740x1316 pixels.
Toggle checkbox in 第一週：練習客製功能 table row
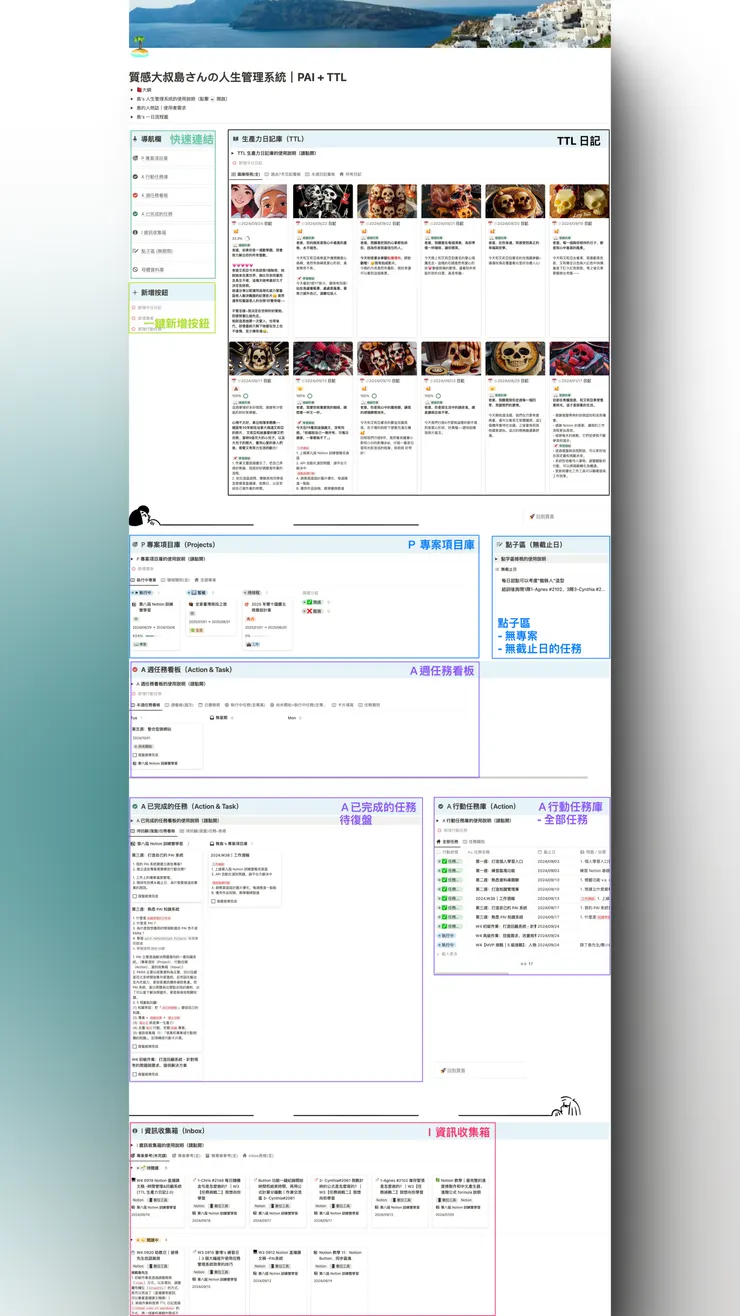point(444,869)
